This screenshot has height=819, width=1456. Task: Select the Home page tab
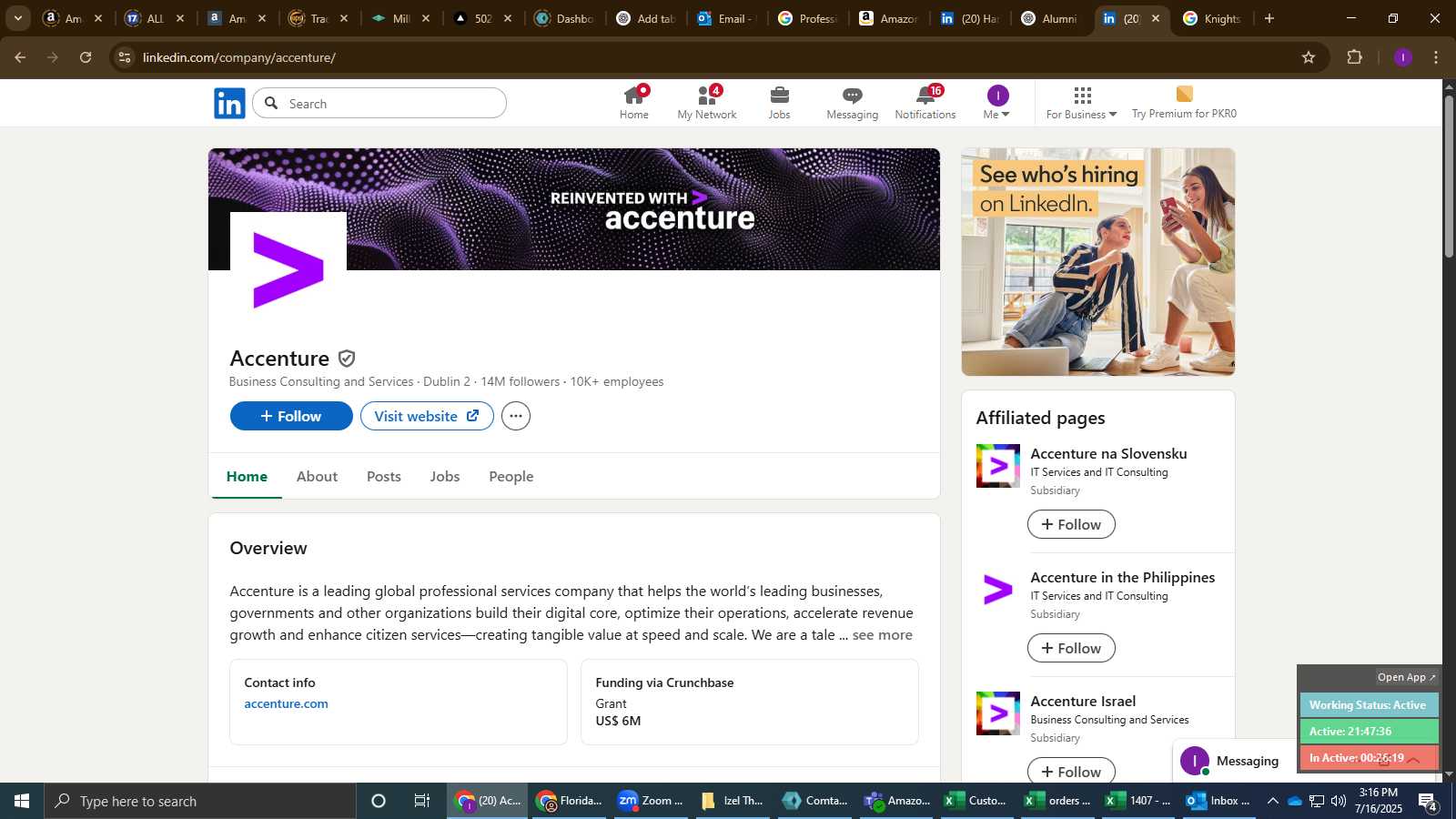(247, 477)
